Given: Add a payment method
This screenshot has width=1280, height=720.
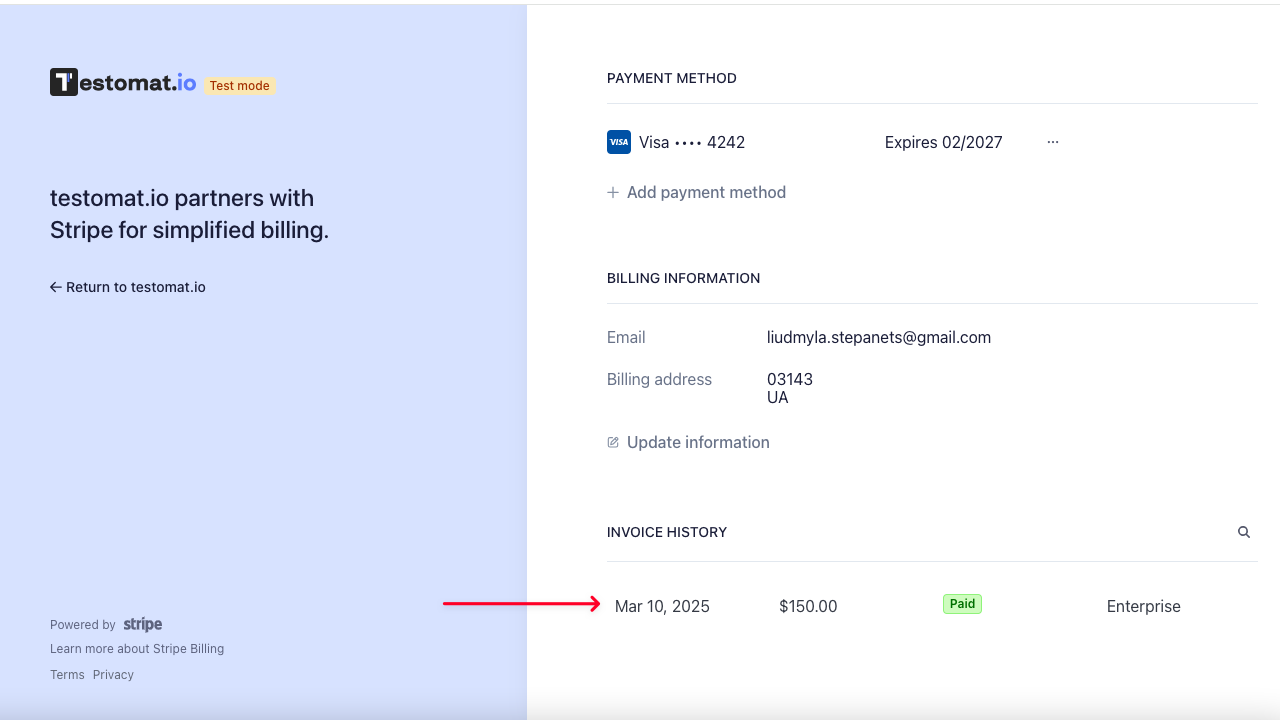Looking at the screenshot, I should point(697,192).
